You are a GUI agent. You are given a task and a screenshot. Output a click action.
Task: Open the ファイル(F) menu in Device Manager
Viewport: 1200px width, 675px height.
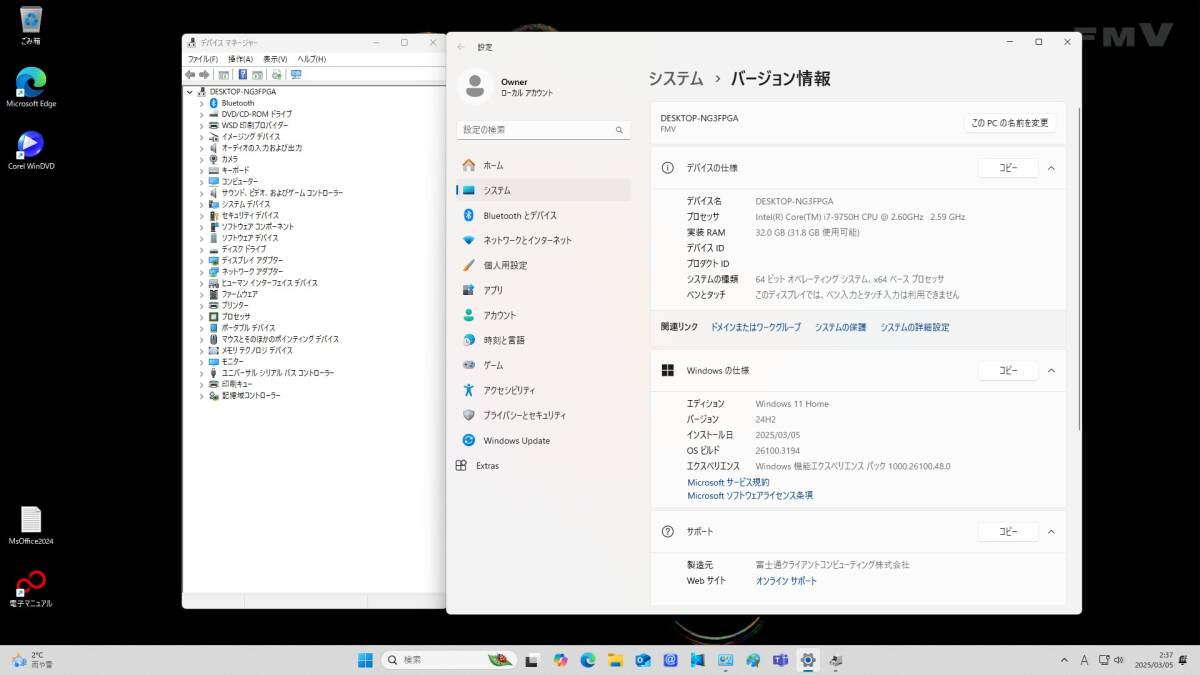pyautogui.click(x=202, y=59)
